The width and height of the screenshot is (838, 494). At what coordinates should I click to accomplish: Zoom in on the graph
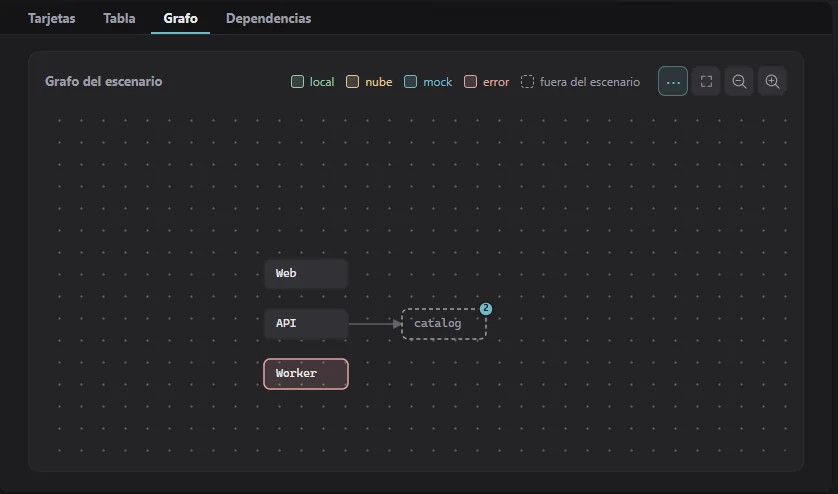(x=772, y=81)
